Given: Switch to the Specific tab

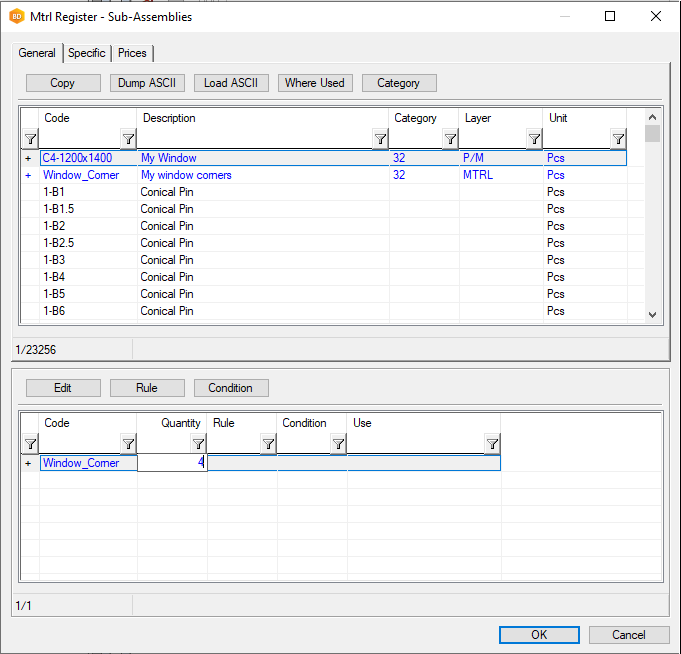Looking at the screenshot, I should point(87,53).
